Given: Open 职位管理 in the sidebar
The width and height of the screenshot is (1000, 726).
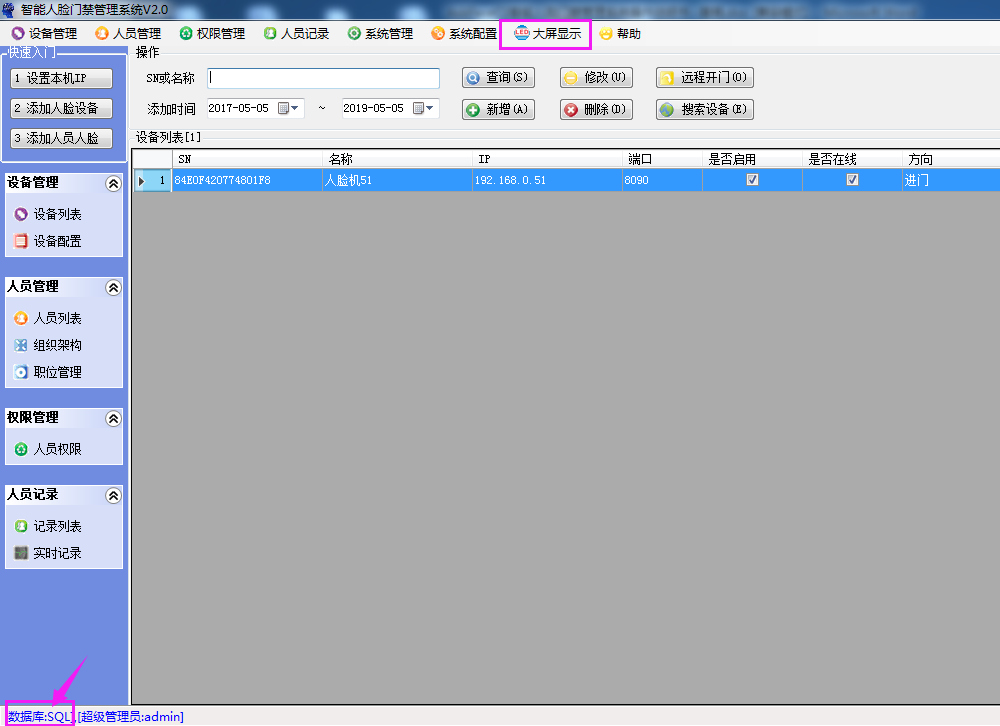Looking at the screenshot, I should 57,372.
